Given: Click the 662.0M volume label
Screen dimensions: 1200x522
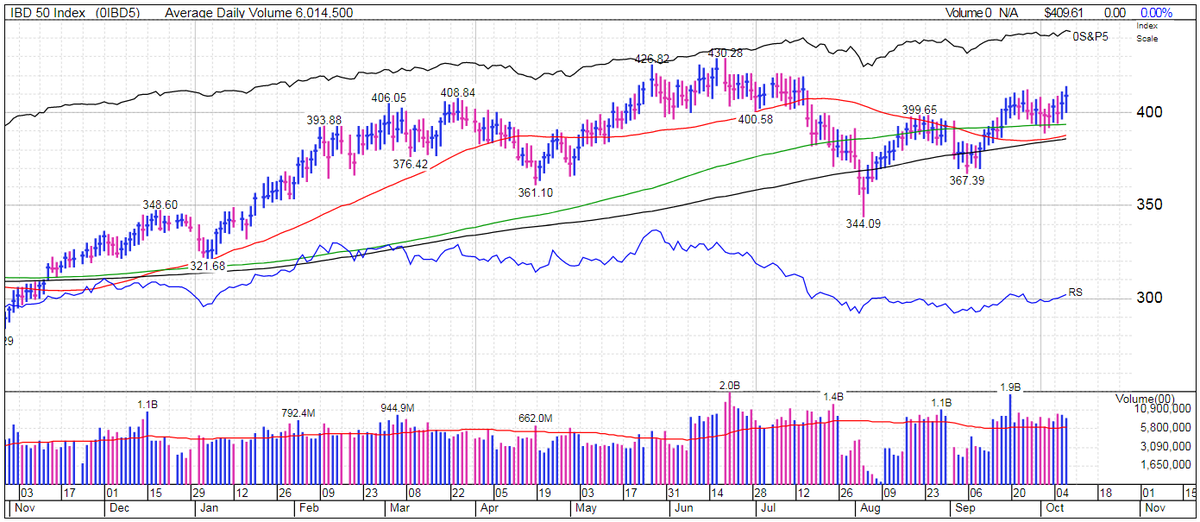Looking at the screenshot, I should point(536,418).
